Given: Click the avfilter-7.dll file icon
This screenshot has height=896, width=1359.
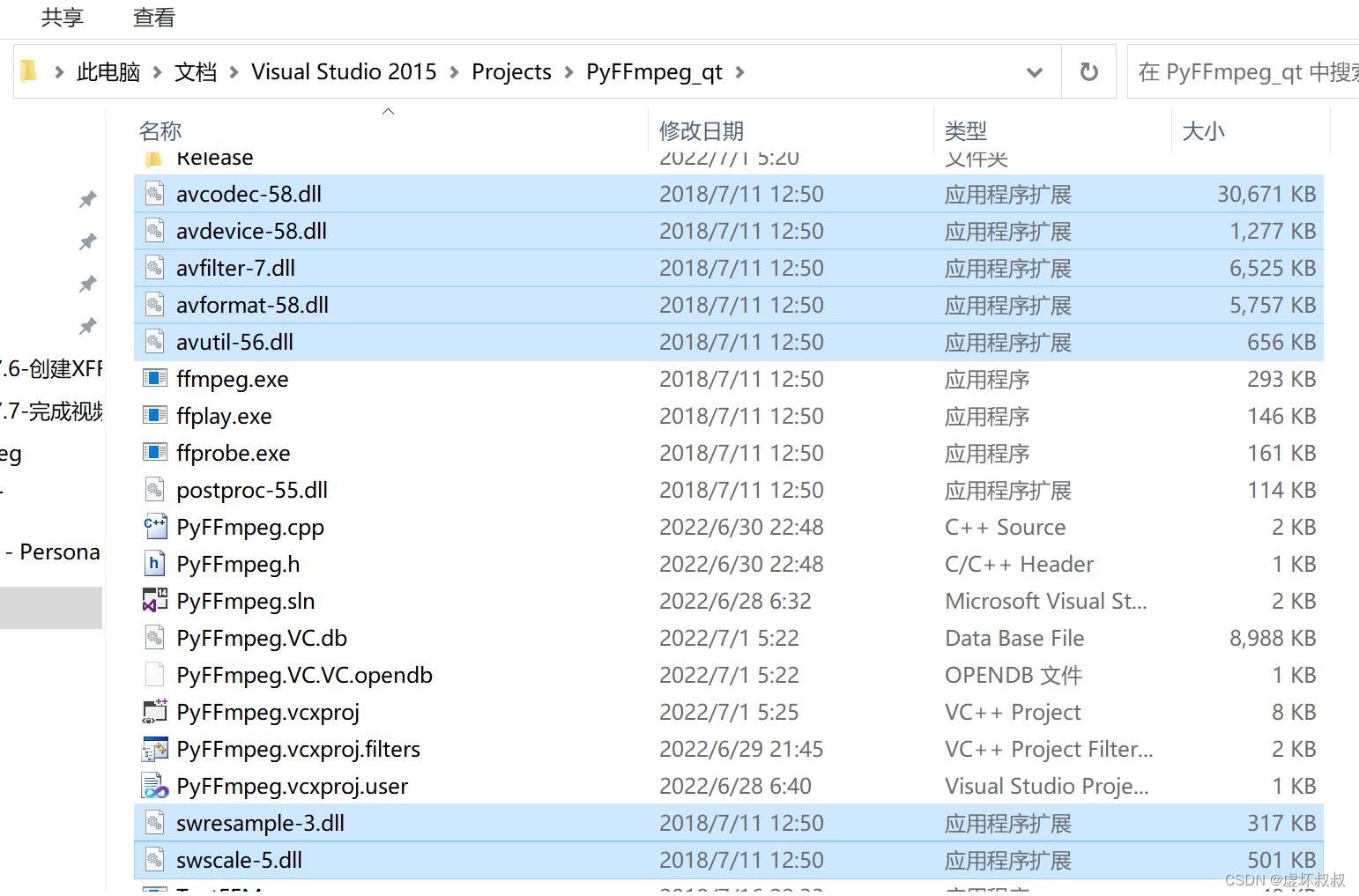Looking at the screenshot, I should point(155,268).
